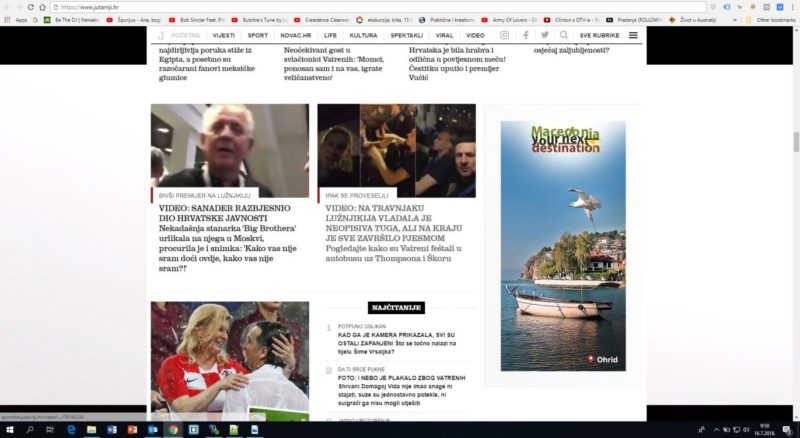800x438 pixels.
Task: Select the VIJESTI menu item
Action: [x=223, y=35]
